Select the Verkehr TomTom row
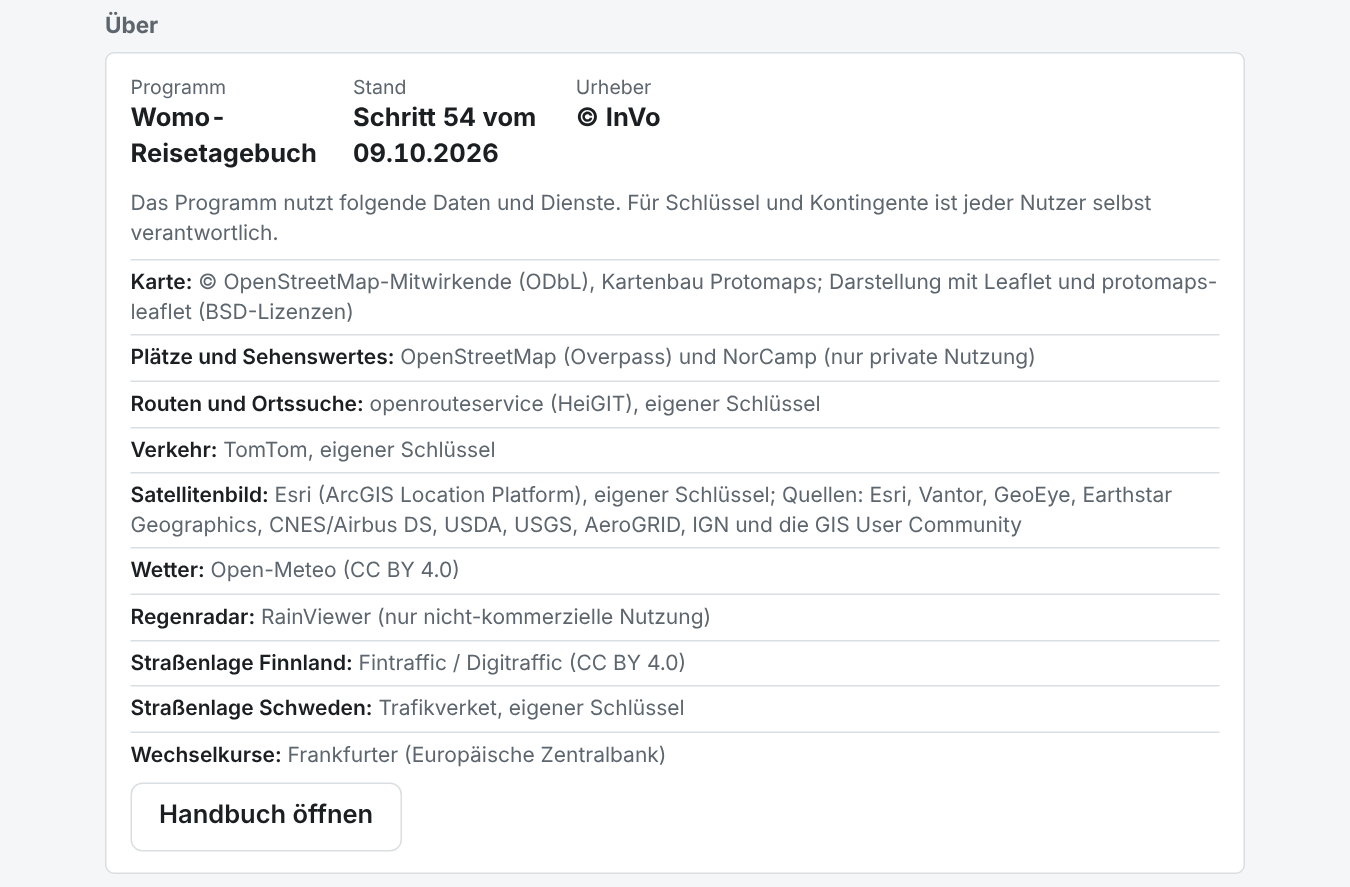The width and height of the screenshot is (1350, 887). [675, 450]
